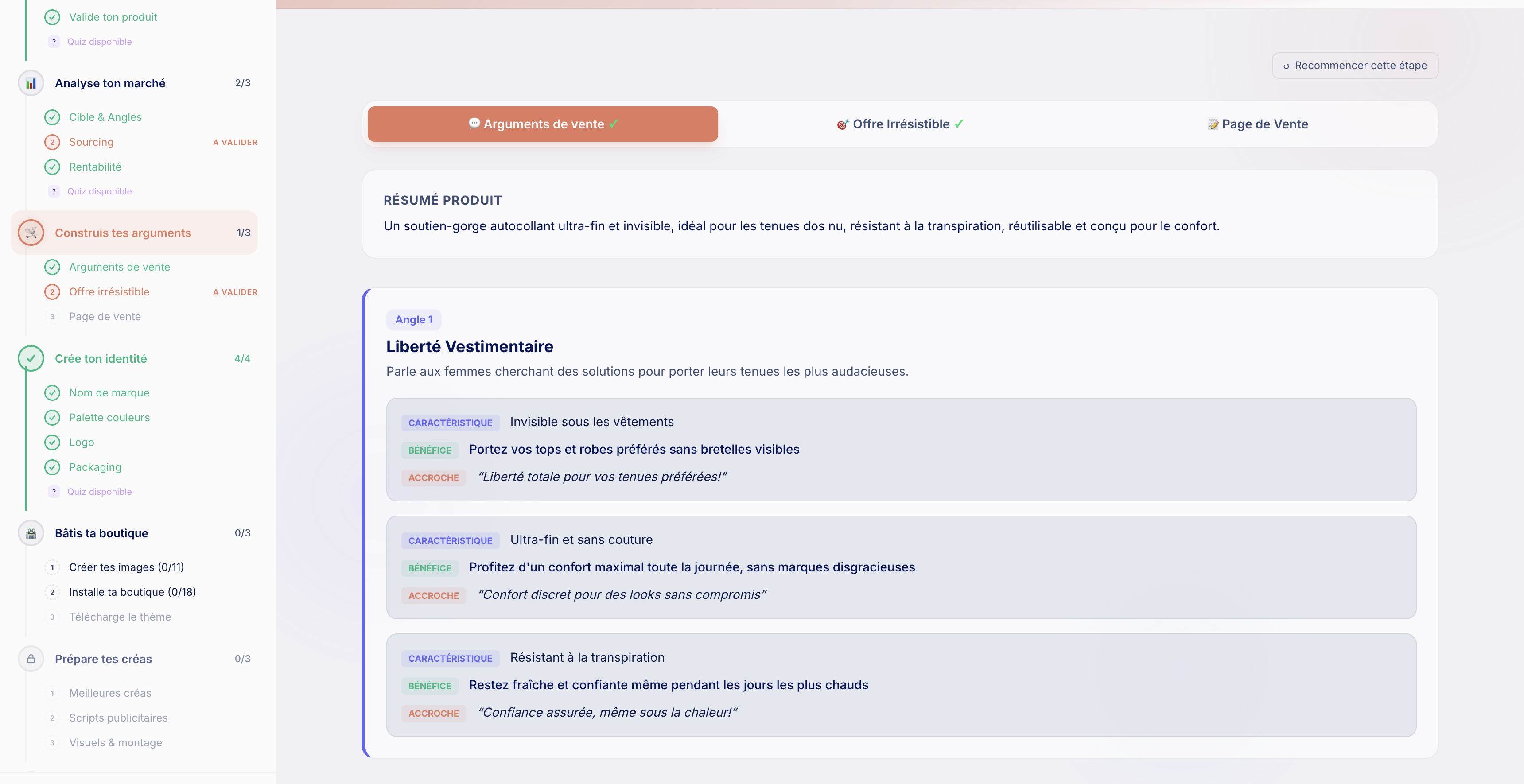Click the speech bubble icon on Arguments de vente
Image resolution: width=1524 pixels, height=784 pixels.
474,124
